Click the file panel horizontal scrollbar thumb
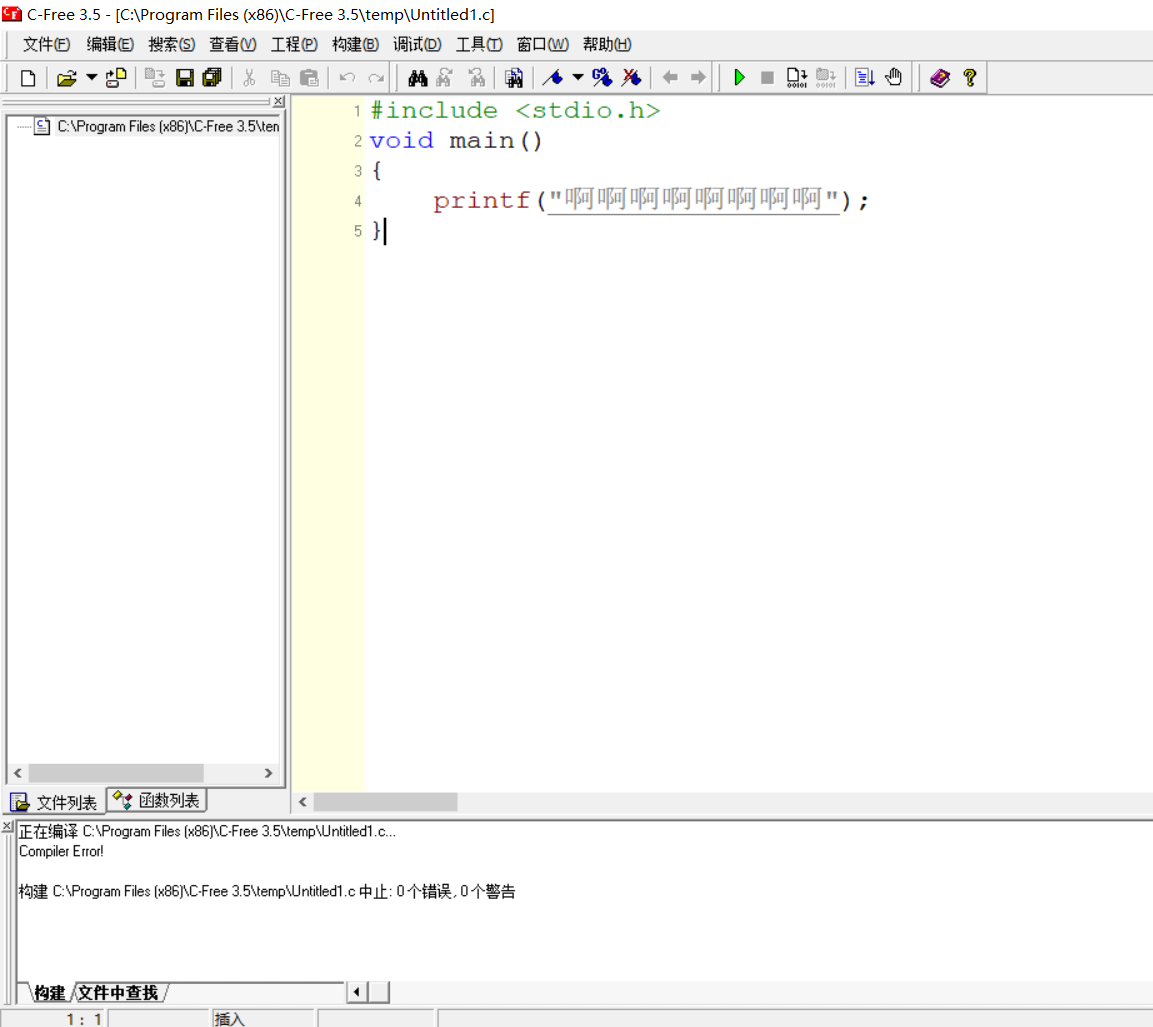This screenshot has height=1027, width=1153. (x=116, y=773)
